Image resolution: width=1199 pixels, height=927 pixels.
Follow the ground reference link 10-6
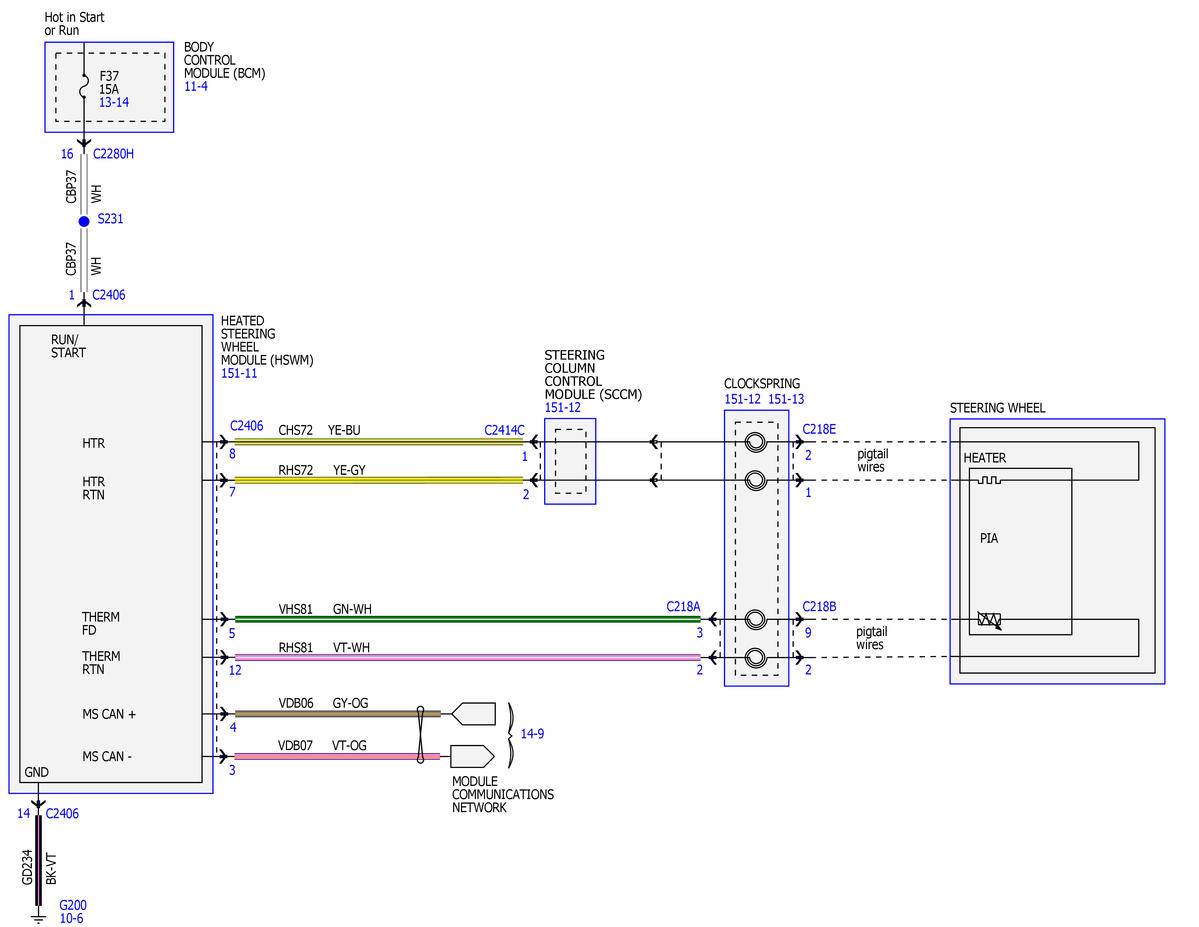coord(72,919)
